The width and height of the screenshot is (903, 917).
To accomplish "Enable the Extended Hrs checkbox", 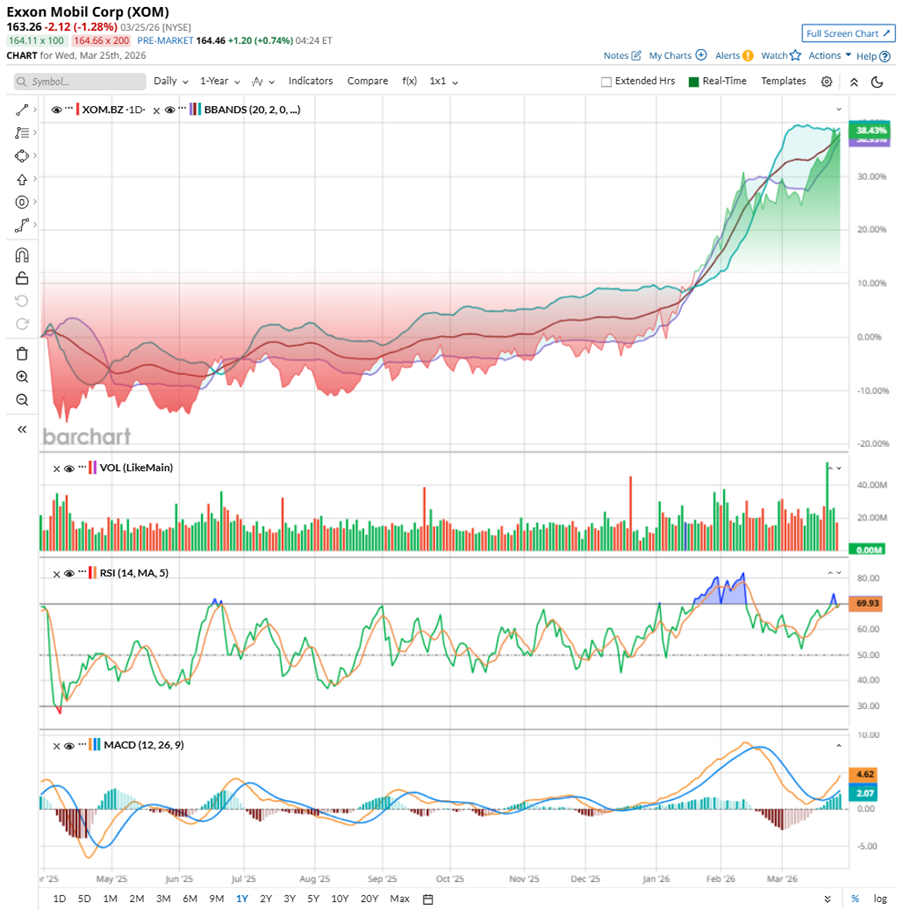I will (606, 82).
